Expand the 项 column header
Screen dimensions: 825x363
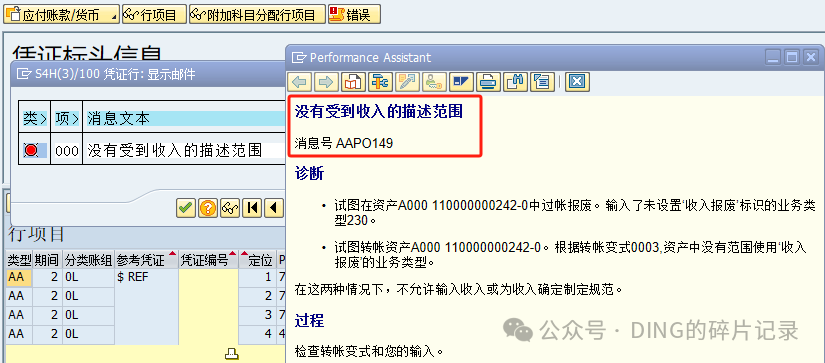tap(67, 118)
